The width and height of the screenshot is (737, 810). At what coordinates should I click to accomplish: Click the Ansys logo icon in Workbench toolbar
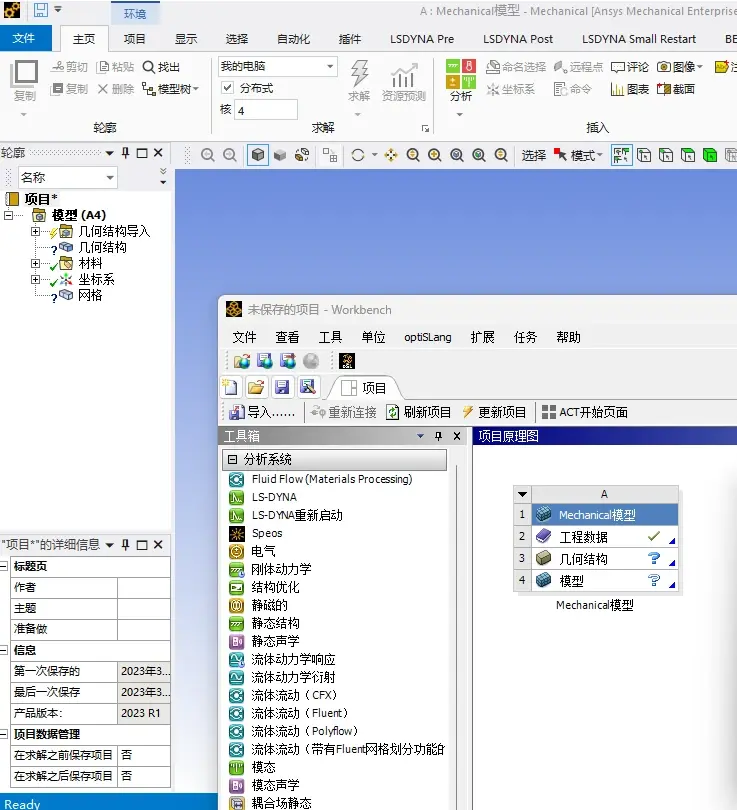coord(347,361)
